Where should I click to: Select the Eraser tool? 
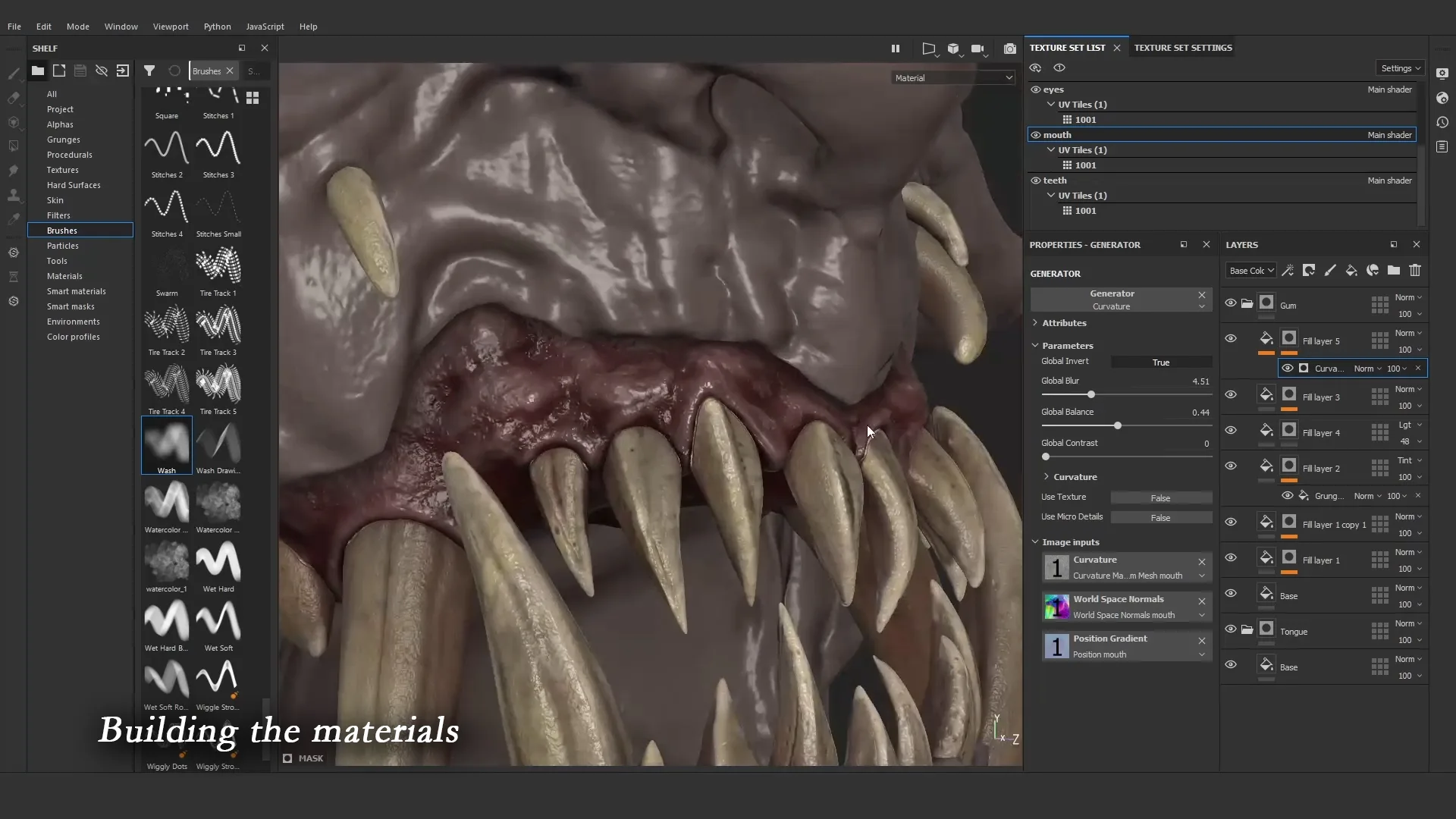pos(13,99)
